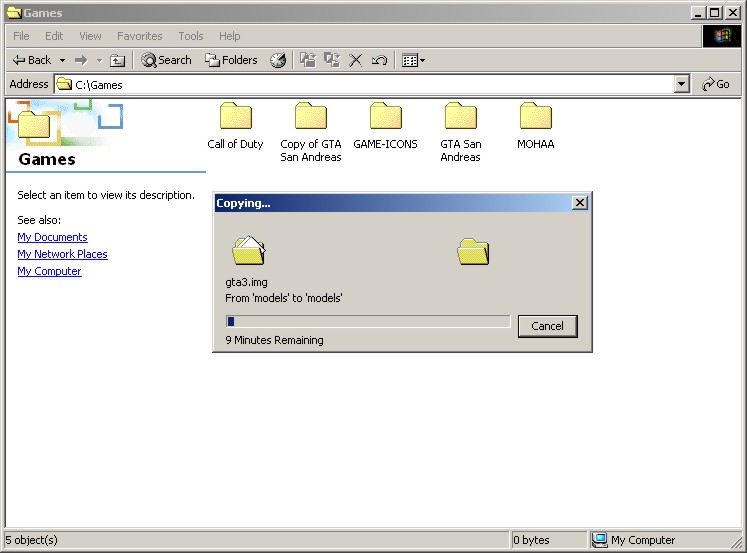747x553 pixels.
Task: Click the copy progress bar
Action: pyautogui.click(x=368, y=322)
